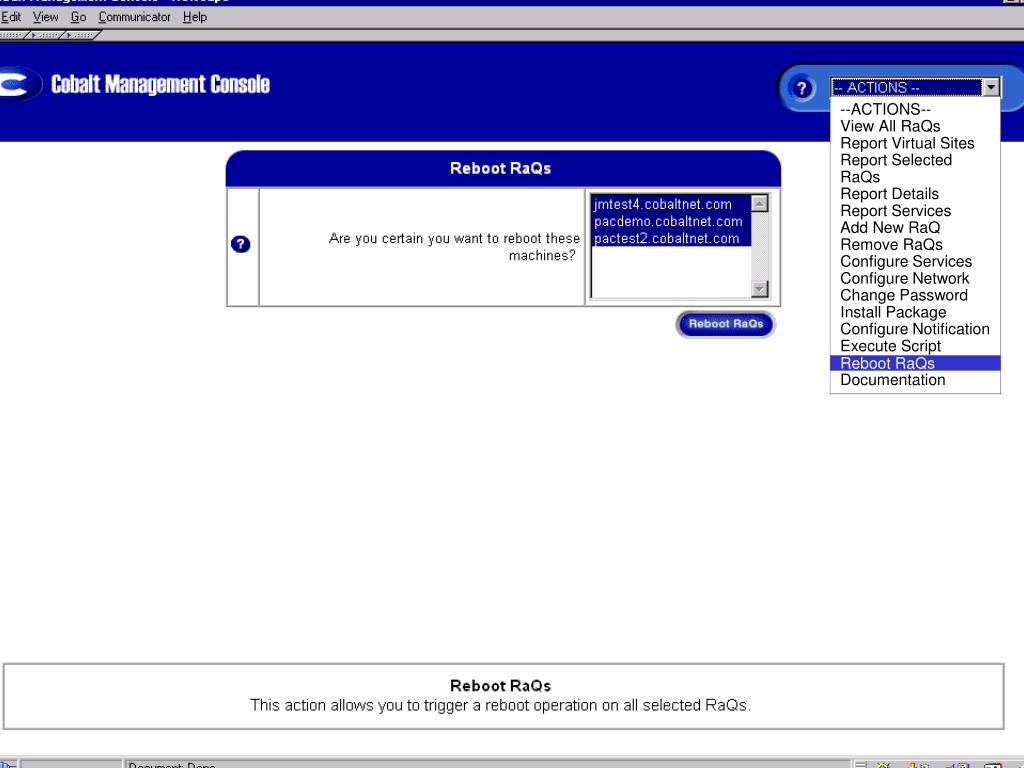1024x768 pixels.
Task: Select Install Package option
Action: pyautogui.click(x=915, y=313)
